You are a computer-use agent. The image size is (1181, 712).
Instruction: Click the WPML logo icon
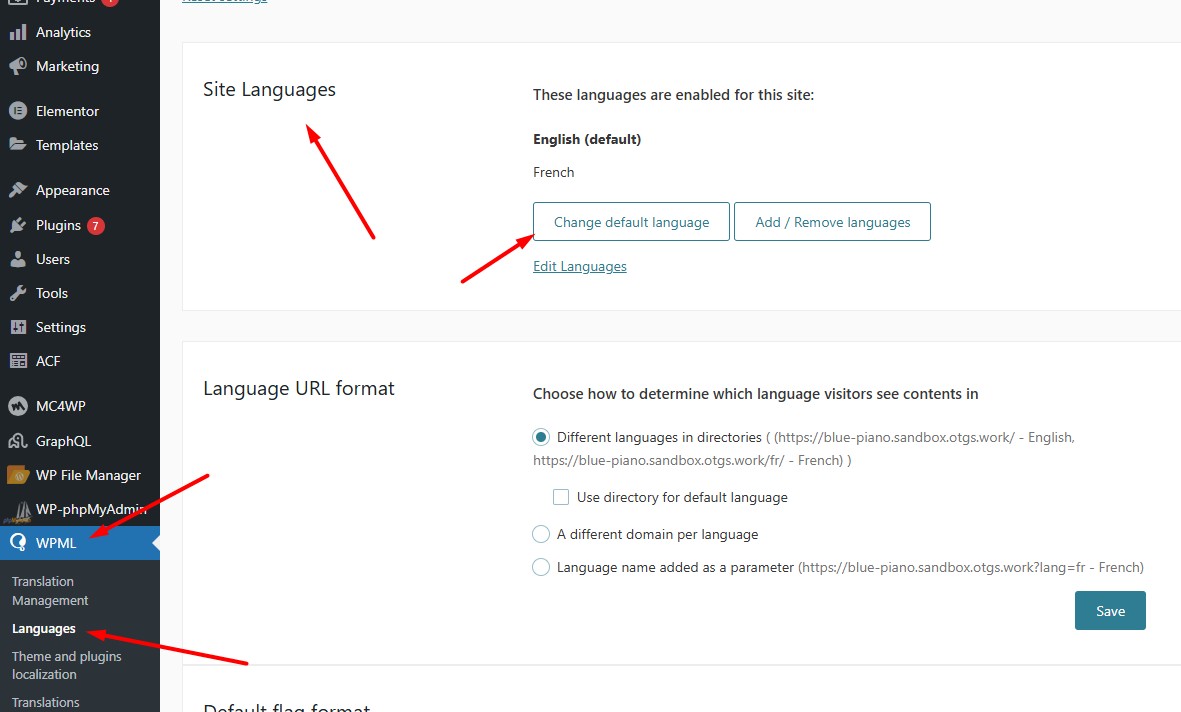click(18, 542)
